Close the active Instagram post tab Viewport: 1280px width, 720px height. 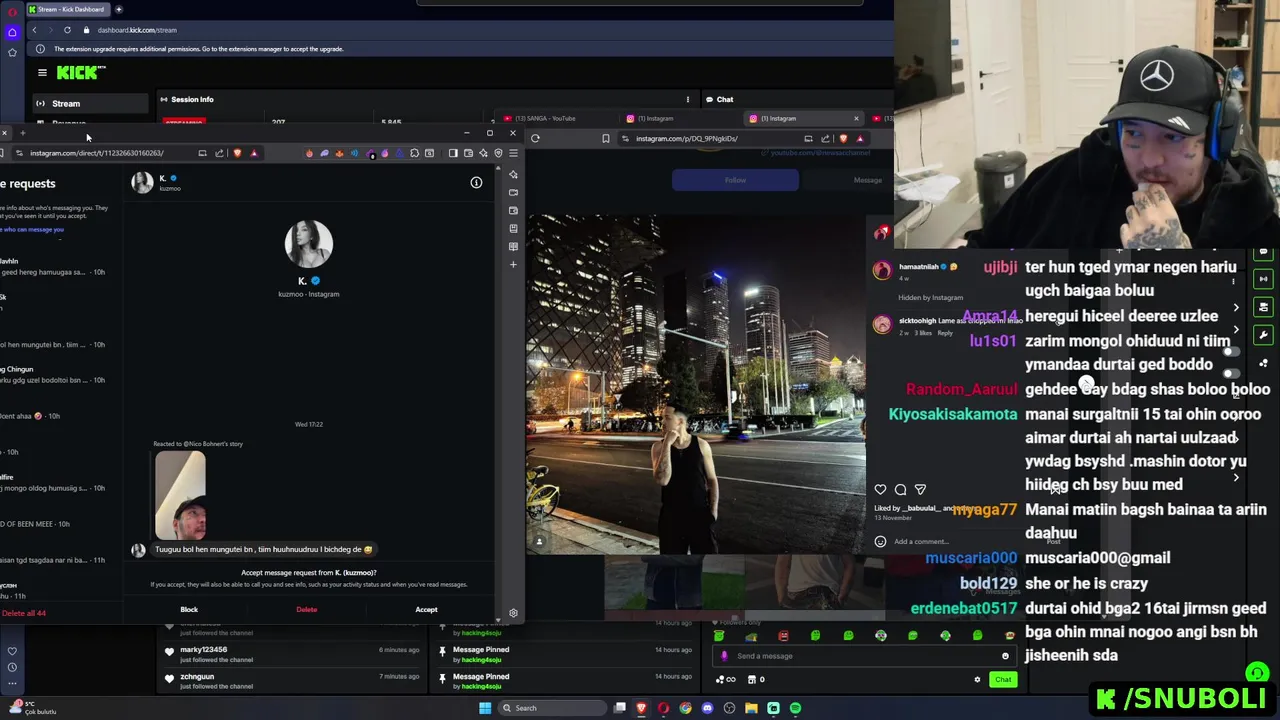point(856,118)
